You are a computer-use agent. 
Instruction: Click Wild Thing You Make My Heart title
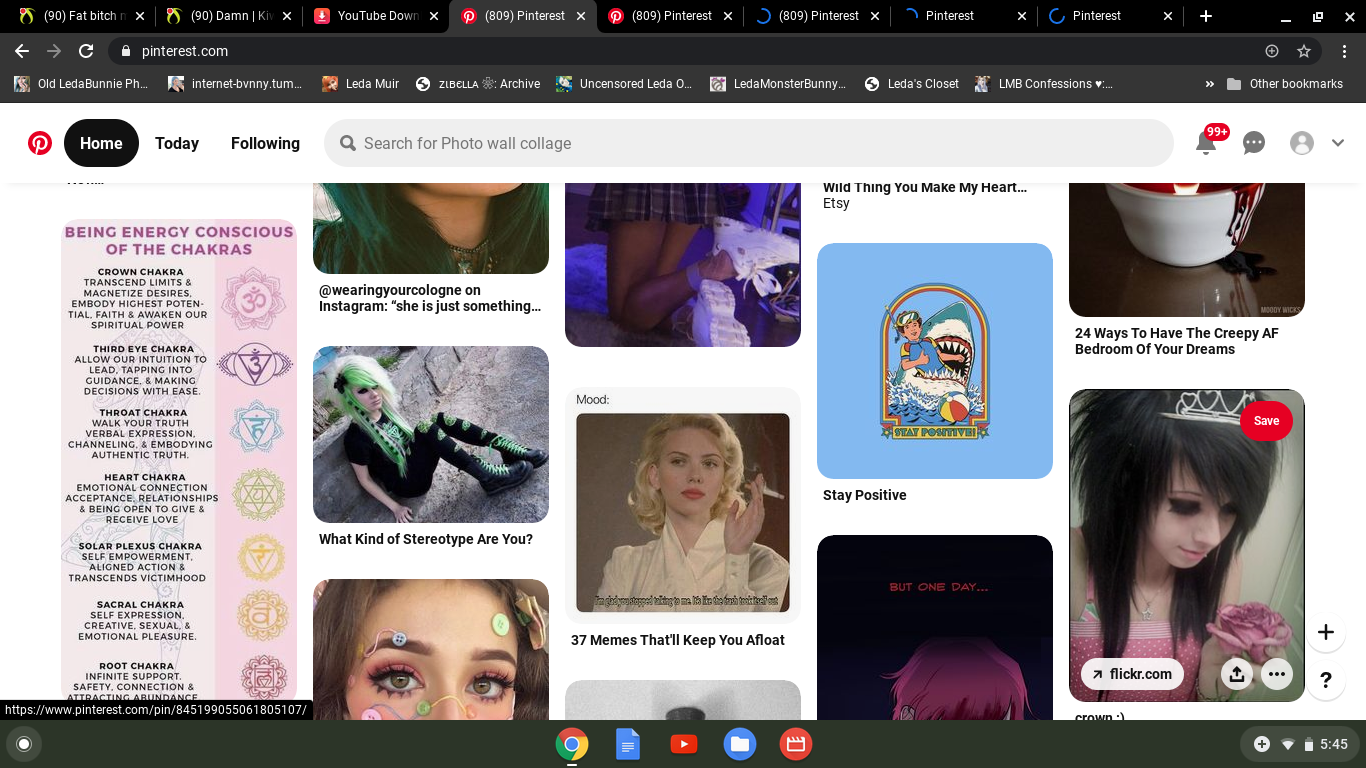[x=925, y=187]
